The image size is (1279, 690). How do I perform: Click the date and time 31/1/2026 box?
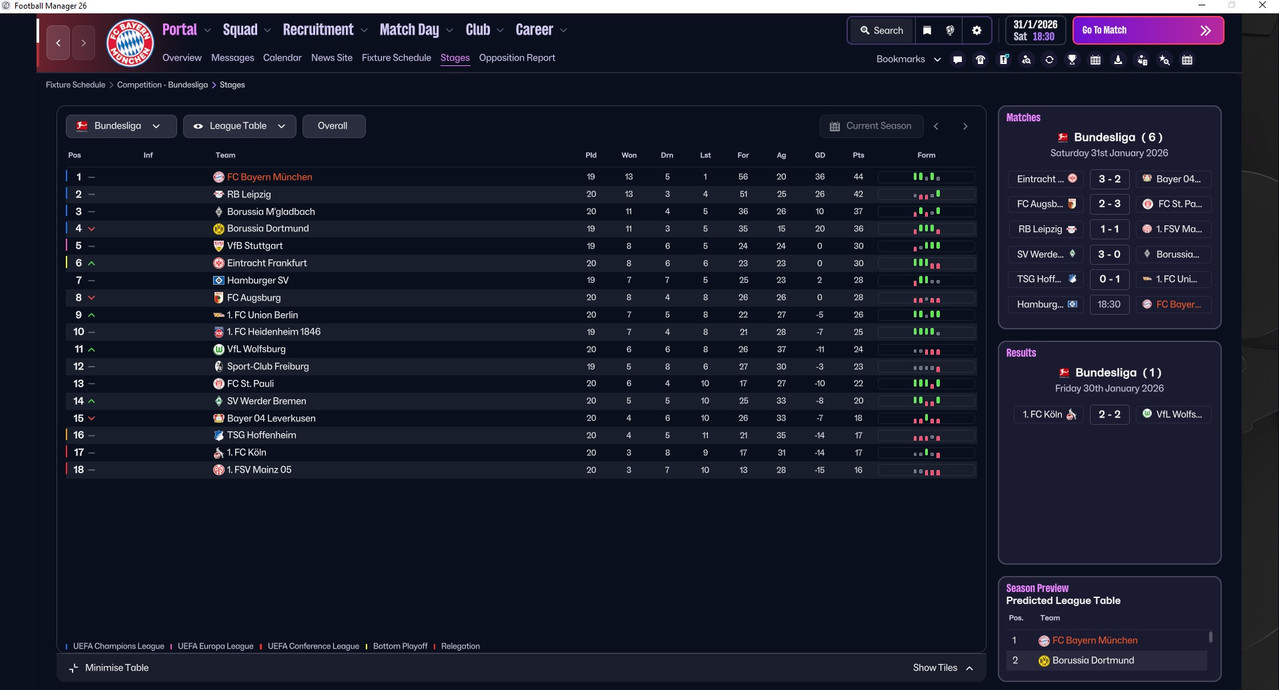click(x=1035, y=30)
